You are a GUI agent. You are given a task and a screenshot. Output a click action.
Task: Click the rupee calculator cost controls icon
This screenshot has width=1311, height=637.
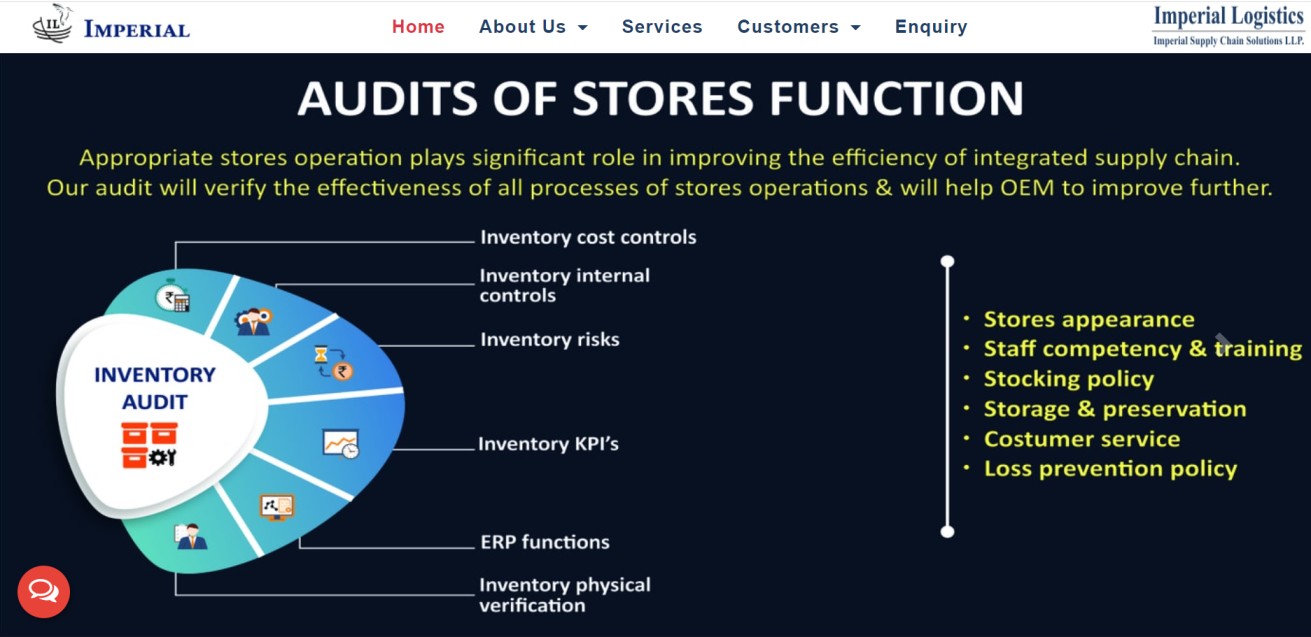(x=172, y=296)
